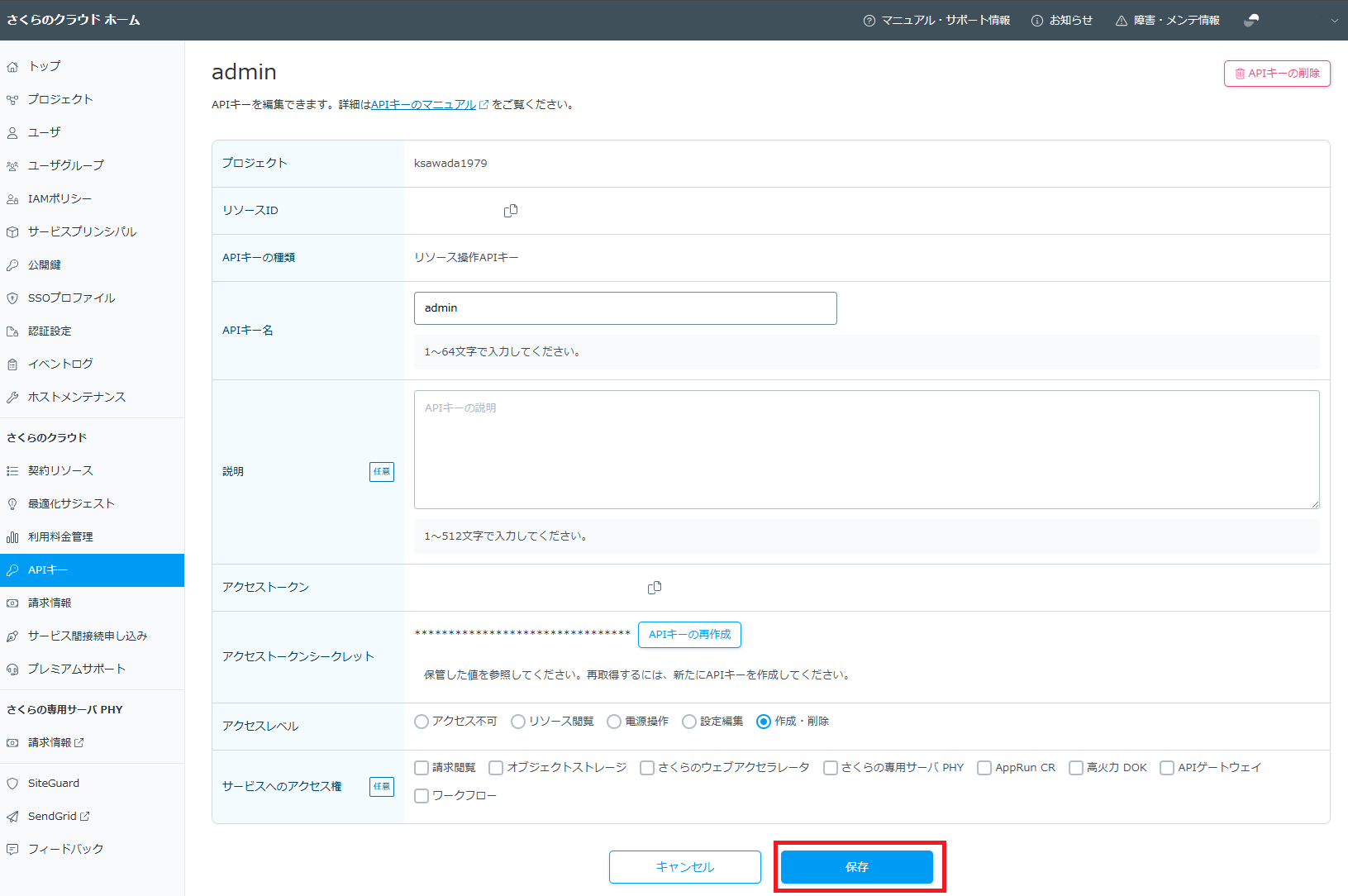Click the フィードバック comment icon
This screenshot has height=896, width=1348.
[x=12, y=850]
